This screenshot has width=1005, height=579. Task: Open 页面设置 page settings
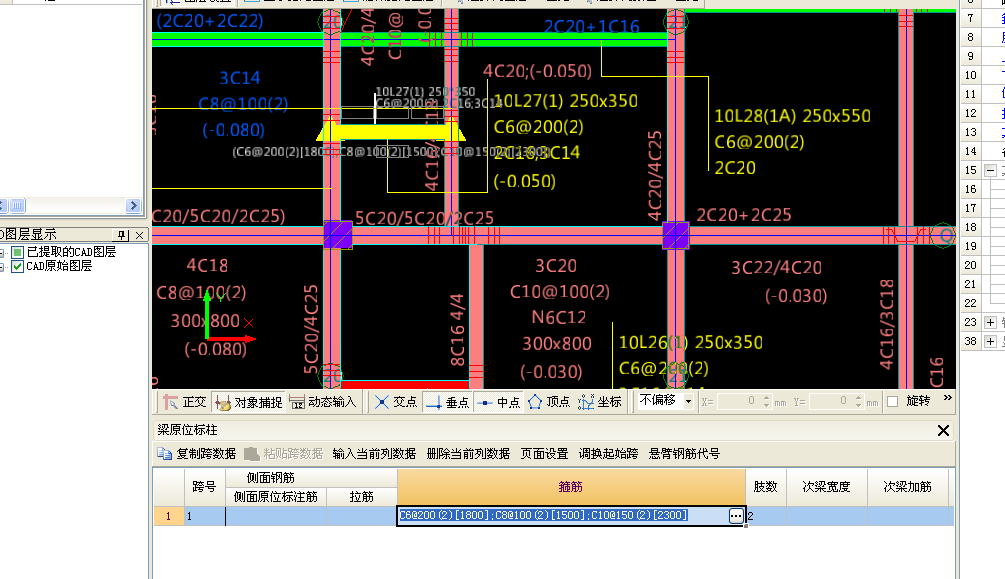click(x=544, y=454)
